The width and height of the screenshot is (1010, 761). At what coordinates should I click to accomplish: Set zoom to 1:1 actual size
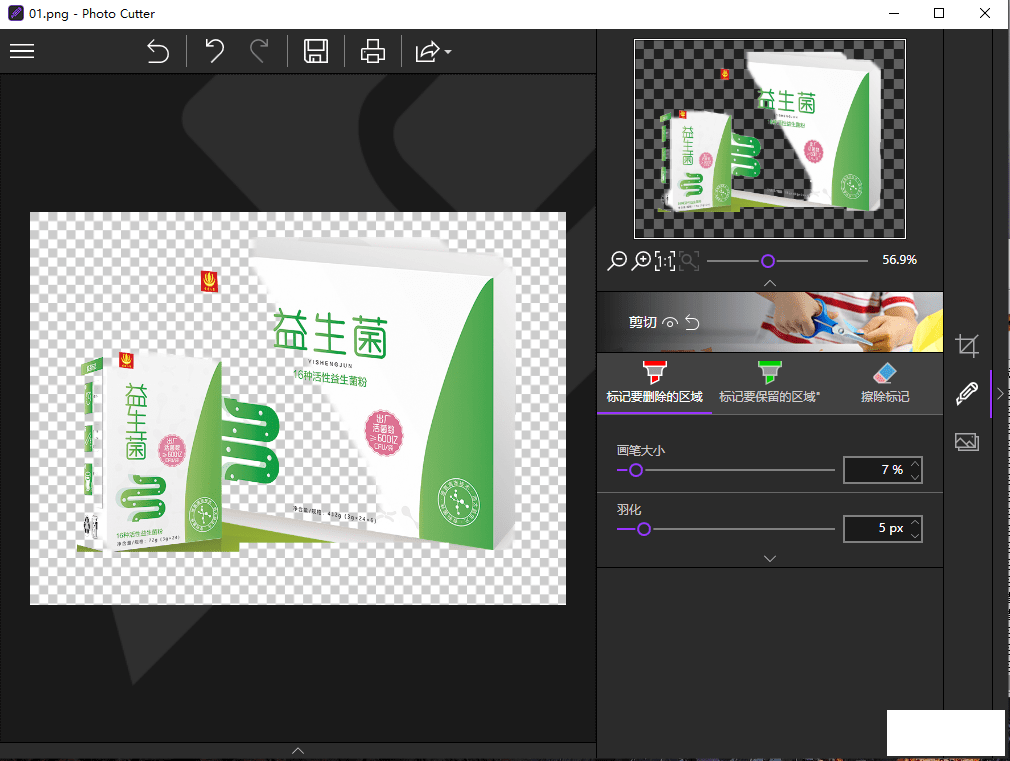pyautogui.click(x=665, y=260)
